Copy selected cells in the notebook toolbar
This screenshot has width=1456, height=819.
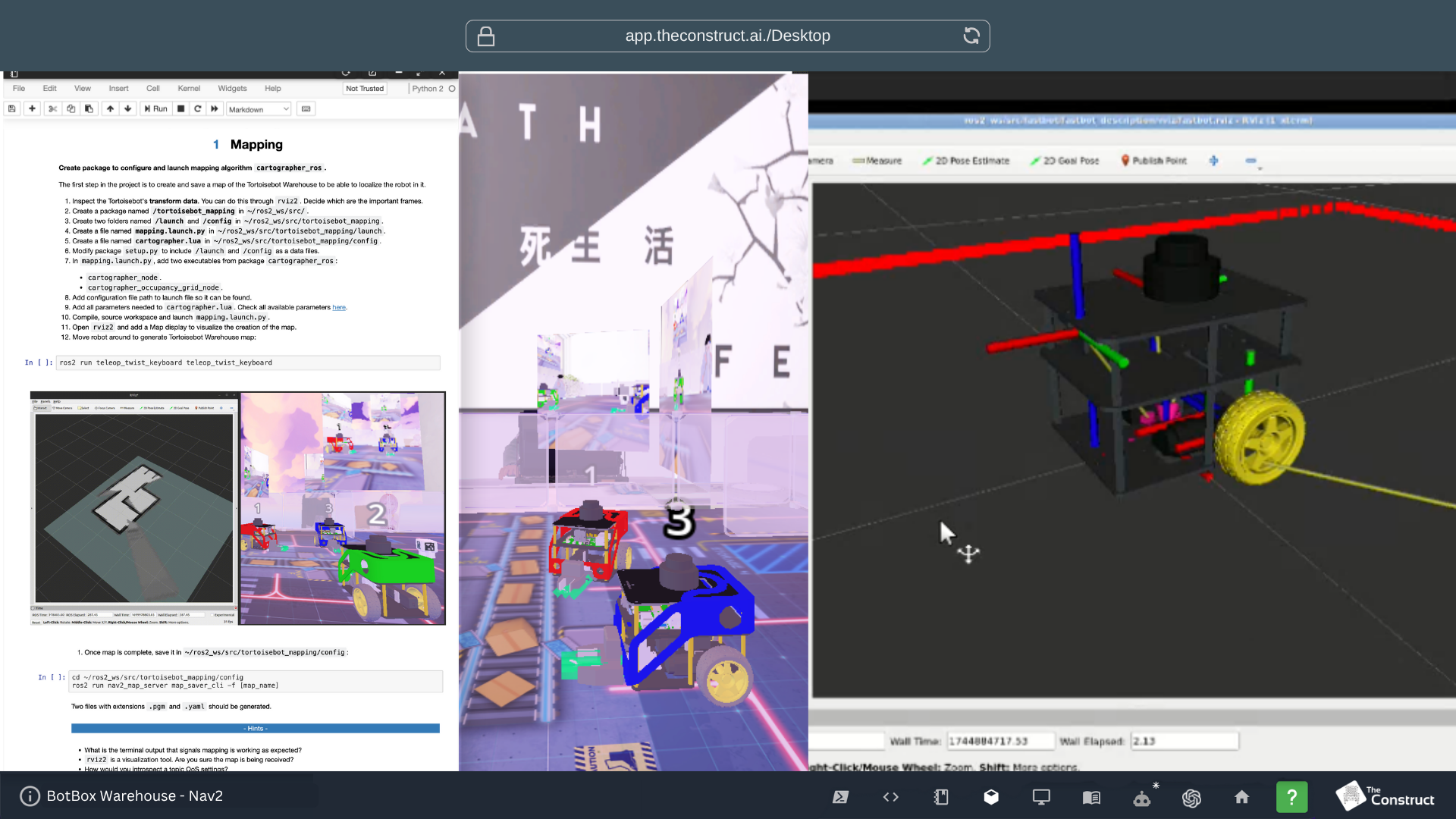tap(71, 109)
